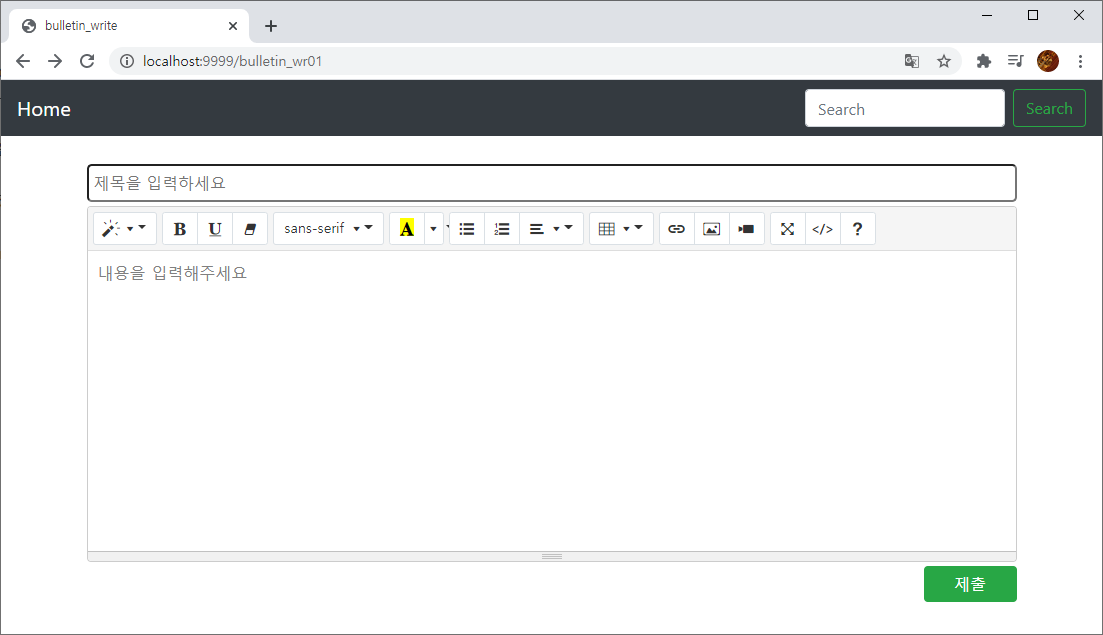
Task: Select the bulletin_write browser tab
Action: 129,26
